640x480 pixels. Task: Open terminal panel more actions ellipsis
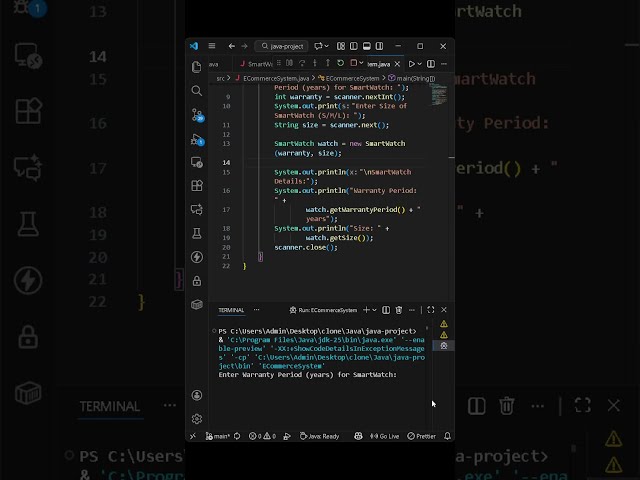[412, 310]
